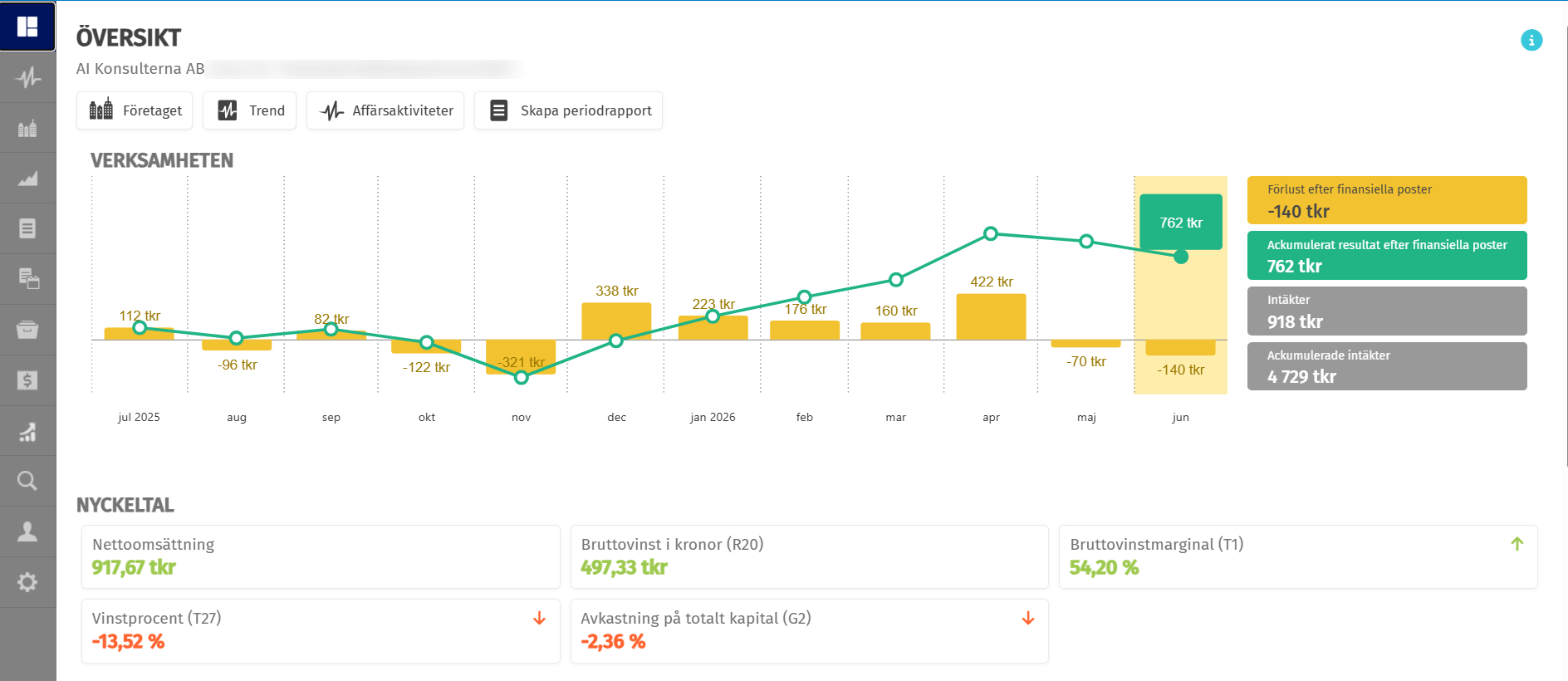Open the growth bar chart sidebar icon
The height and width of the screenshot is (681, 1568).
coord(27,431)
